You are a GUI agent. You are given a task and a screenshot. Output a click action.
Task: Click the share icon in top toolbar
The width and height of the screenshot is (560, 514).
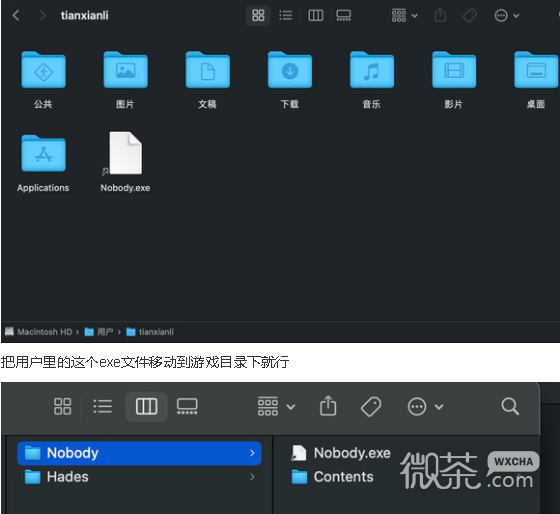[x=440, y=15]
